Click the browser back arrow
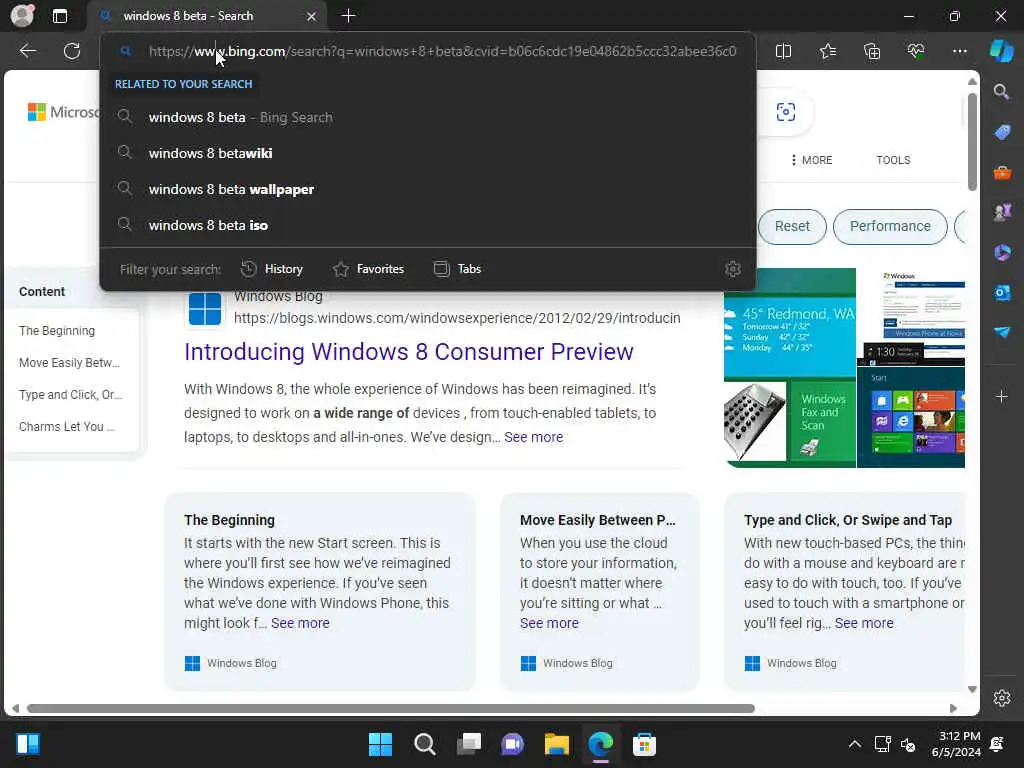Screen dimensions: 1024x768 (x=27, y=51)
